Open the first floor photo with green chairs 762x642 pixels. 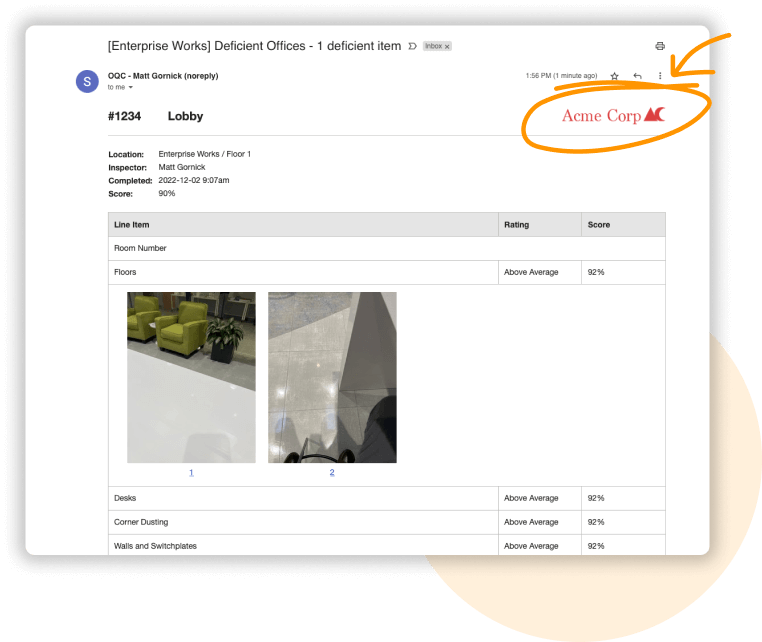(191, 377)
